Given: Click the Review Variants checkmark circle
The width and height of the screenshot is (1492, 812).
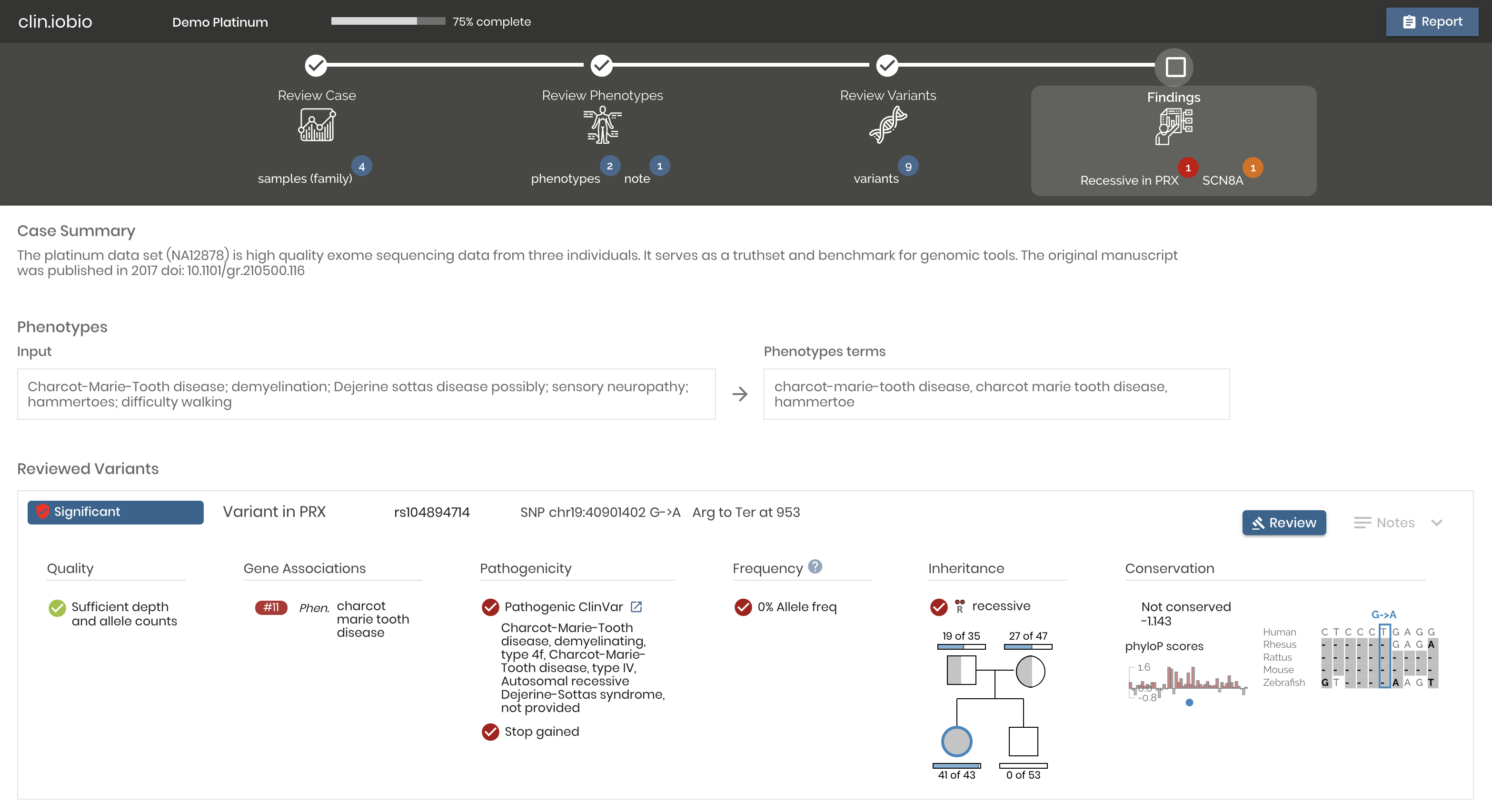Looking at the screenshot, I should pyautogui.click(x=887, y=66).
